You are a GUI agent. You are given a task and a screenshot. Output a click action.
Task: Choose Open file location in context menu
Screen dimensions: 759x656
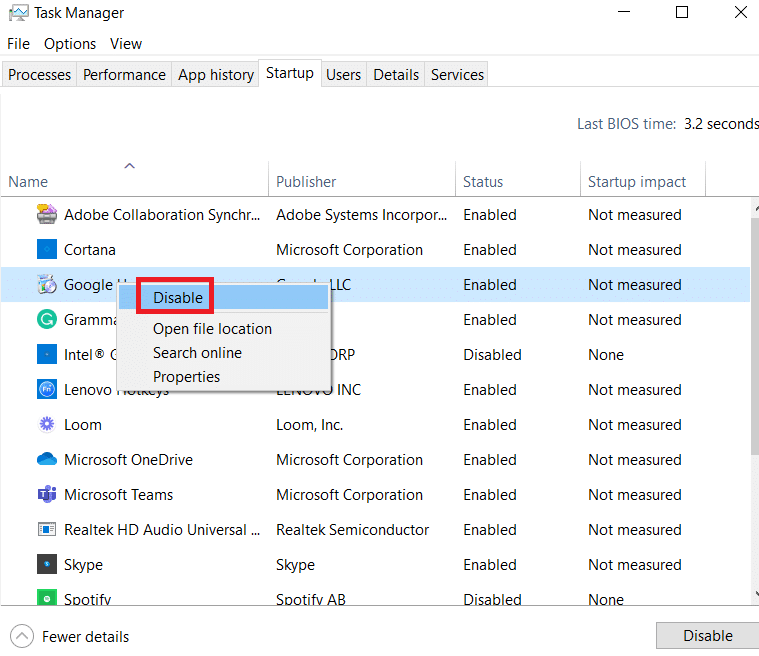[224, 329]
